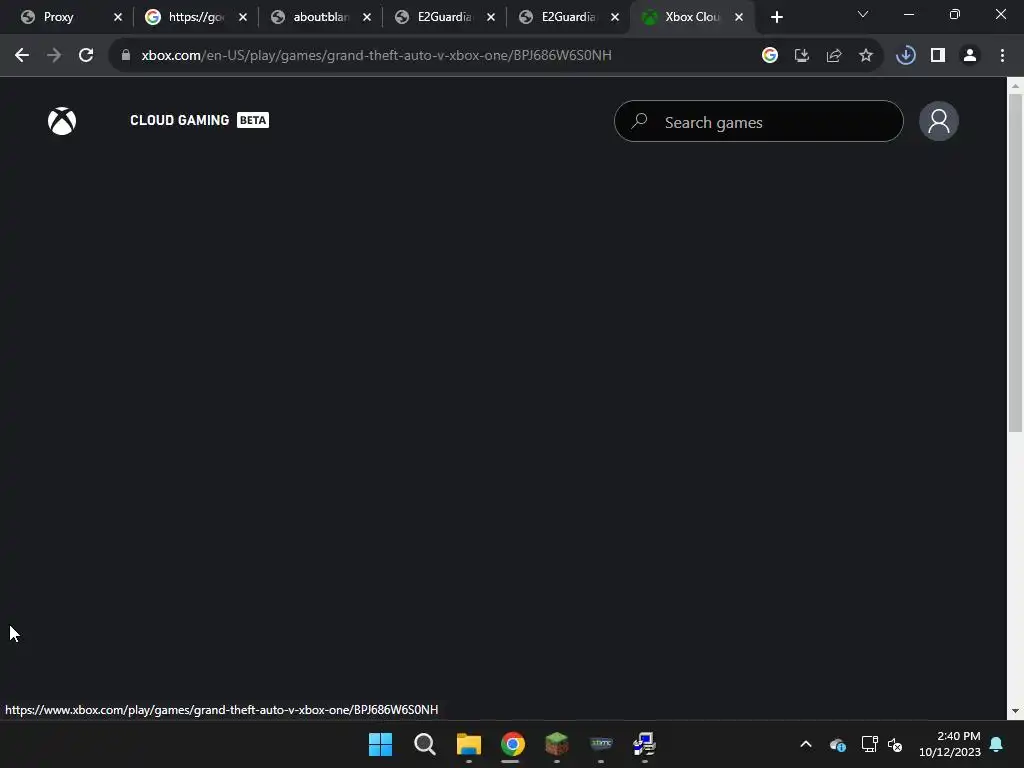
Task: Click the browser forward arrow
Action: pos(54,56)
